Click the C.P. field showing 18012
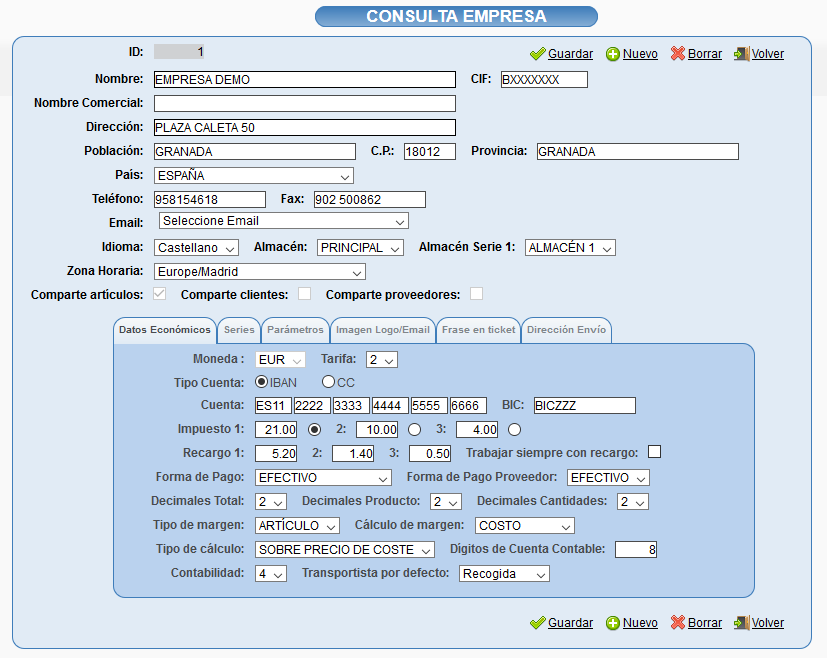This screenshot has height=658, width=827. click(430, 152)
